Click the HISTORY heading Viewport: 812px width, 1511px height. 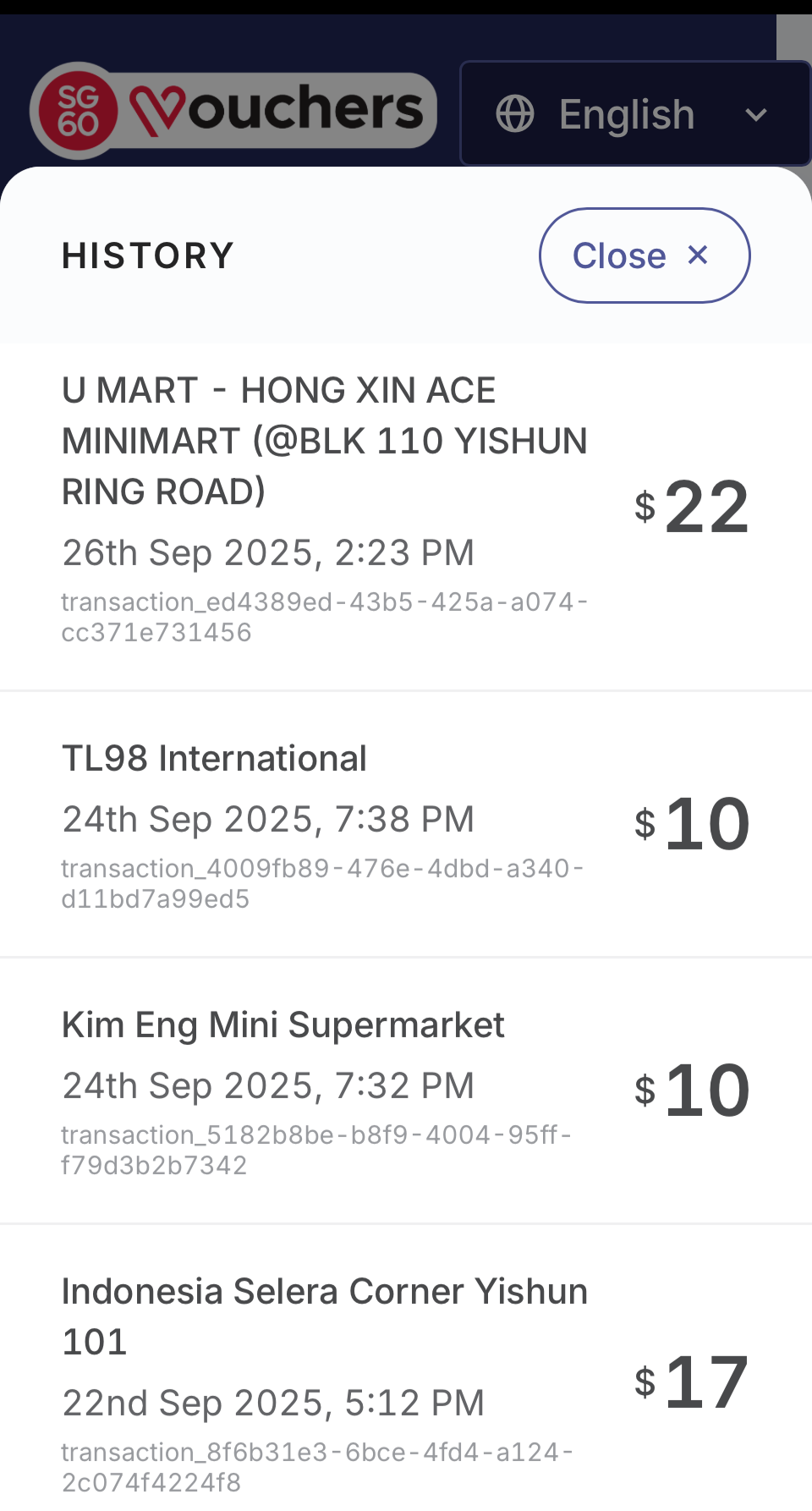pos(148,255)
